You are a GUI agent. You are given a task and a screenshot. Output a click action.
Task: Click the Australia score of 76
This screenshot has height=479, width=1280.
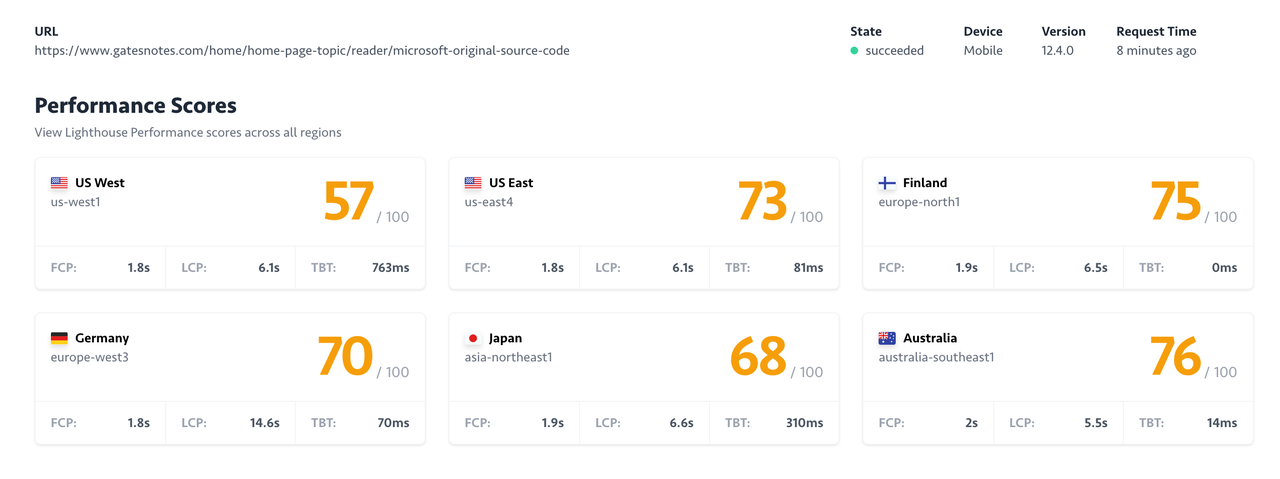coord(1175,357)
